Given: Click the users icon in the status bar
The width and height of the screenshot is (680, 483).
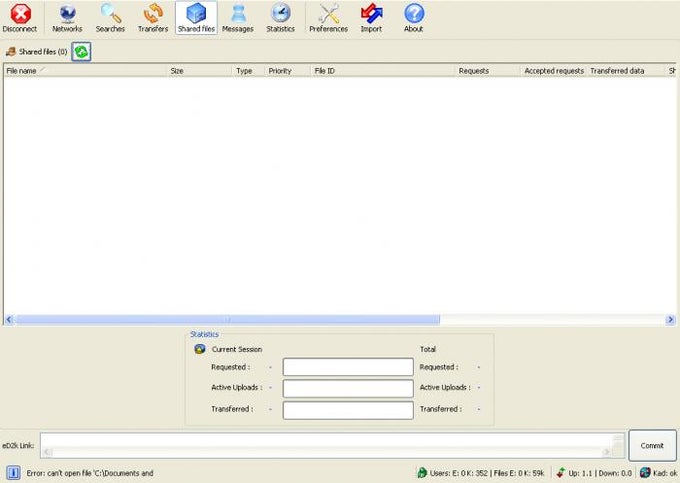Looking at the screenshot, I should coord(422,473).
